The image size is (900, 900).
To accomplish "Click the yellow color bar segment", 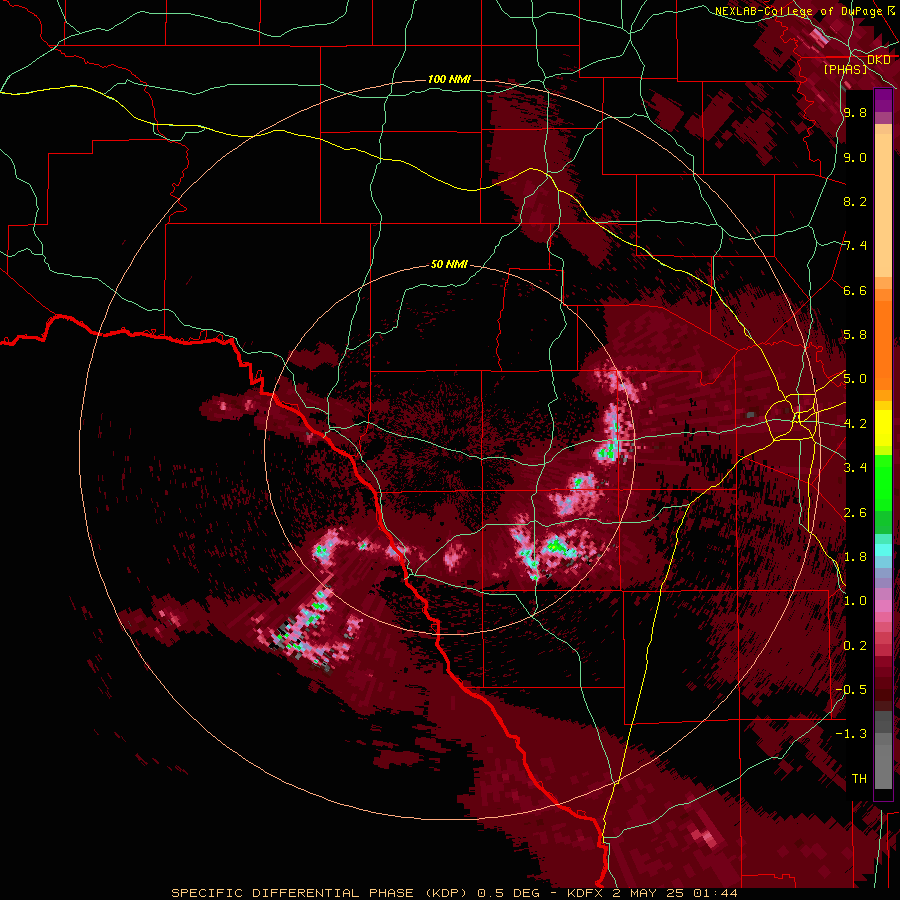I will tap(883, 428).
